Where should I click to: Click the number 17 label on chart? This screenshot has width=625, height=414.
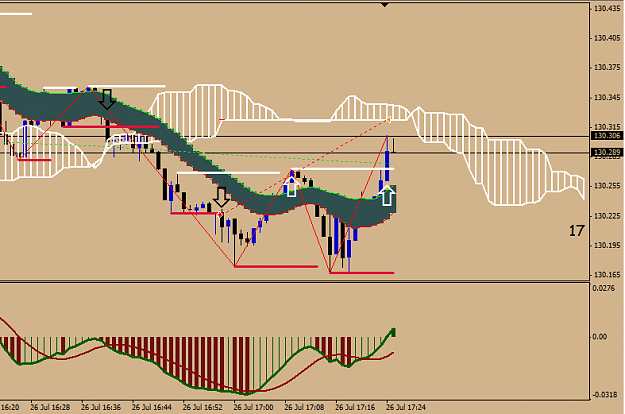(576, 231)
